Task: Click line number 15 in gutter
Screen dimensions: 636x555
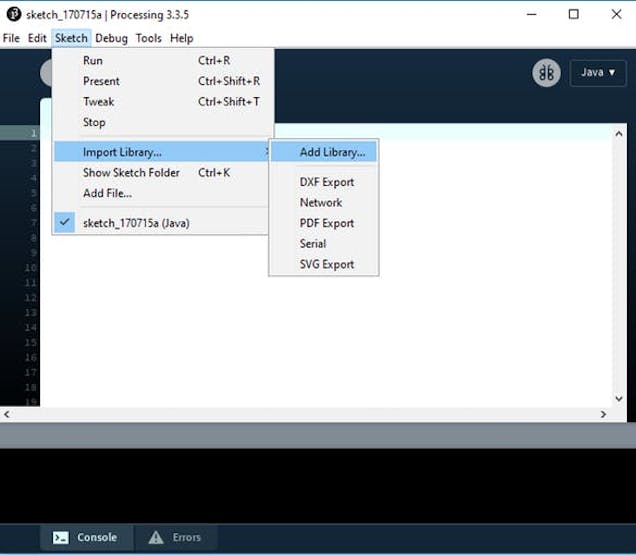Action: coord(30,342)
